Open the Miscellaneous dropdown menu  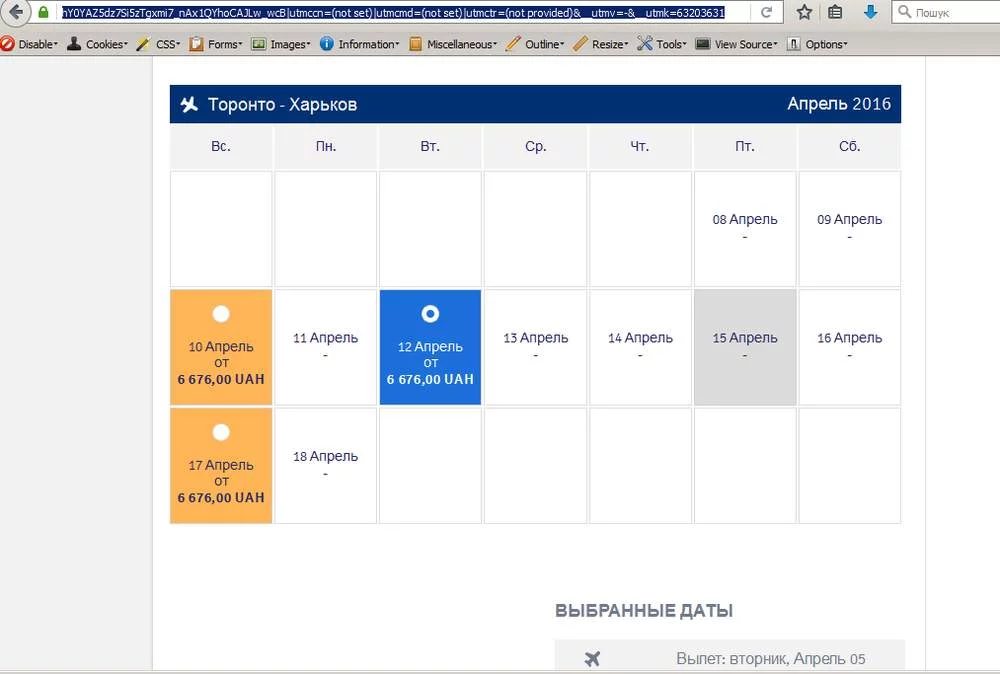[453, 44]
